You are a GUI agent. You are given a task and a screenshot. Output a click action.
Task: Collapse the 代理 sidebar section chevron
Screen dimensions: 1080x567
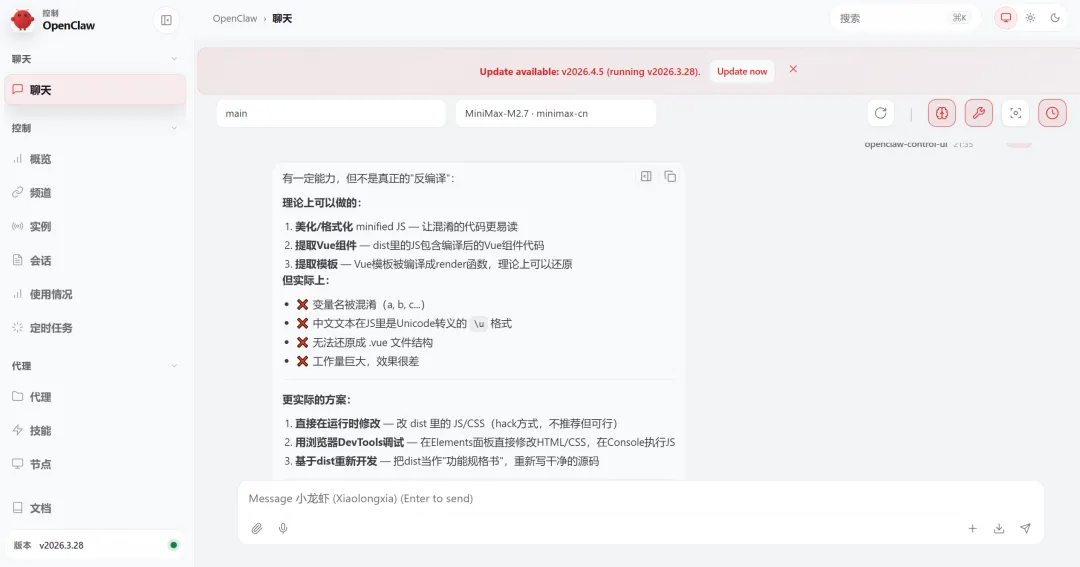point(174,366)
